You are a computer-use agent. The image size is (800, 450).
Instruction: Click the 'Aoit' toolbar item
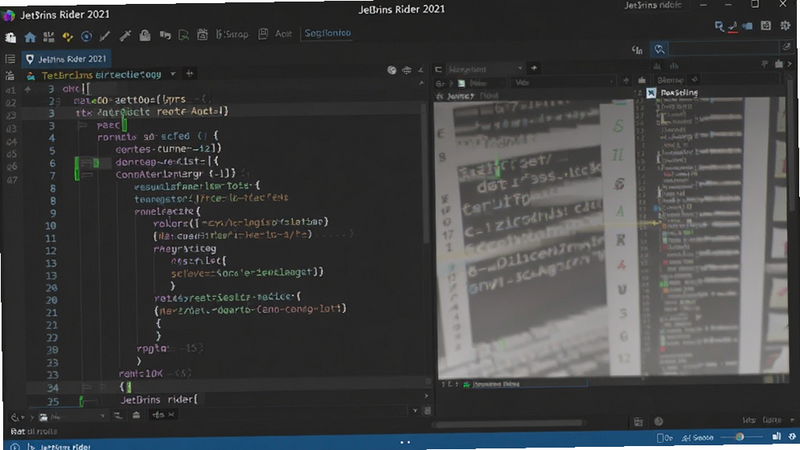[x=283, y=34]
